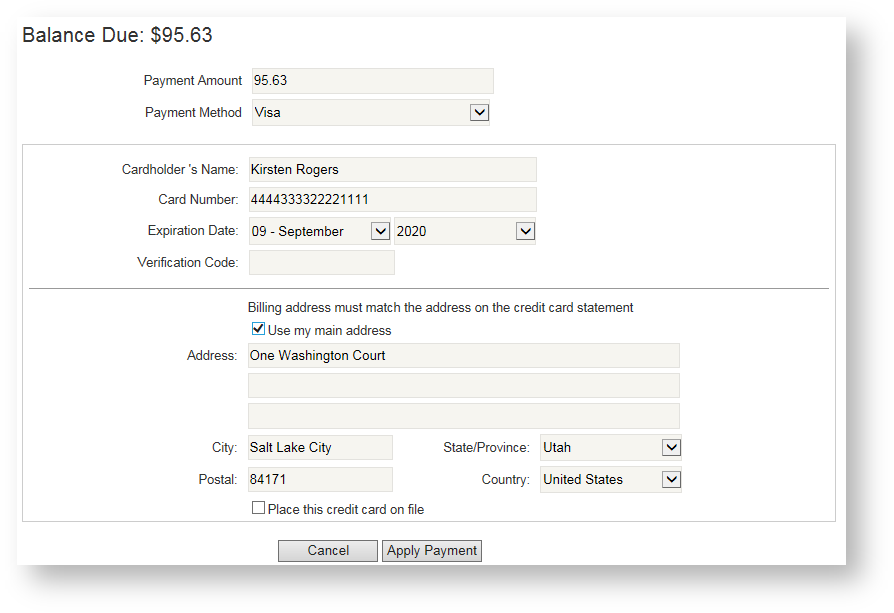894x613 pixels.
Task: Click the Cancel button
Action: (327, 550)
